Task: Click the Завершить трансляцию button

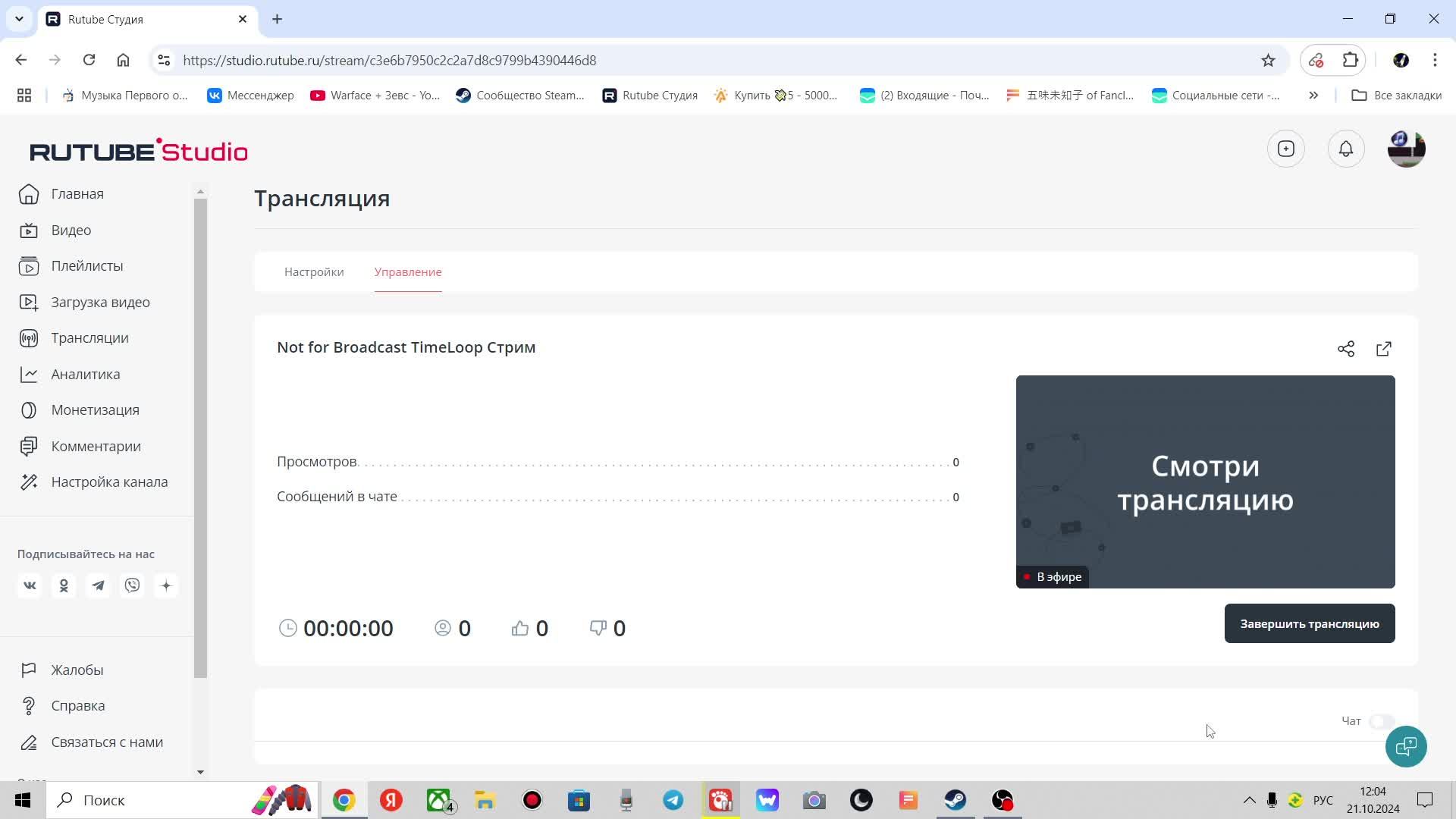Action: 1310,623
